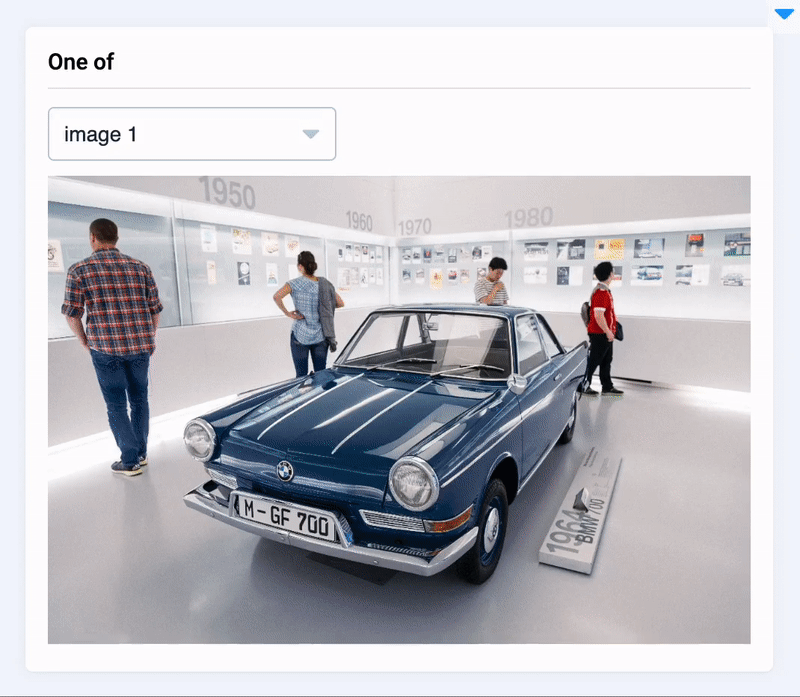Image resolution: width=800 pixels, height=697 pixels.
Task: Click the blue collapse arrow at top right
Action: pos(784,14)
